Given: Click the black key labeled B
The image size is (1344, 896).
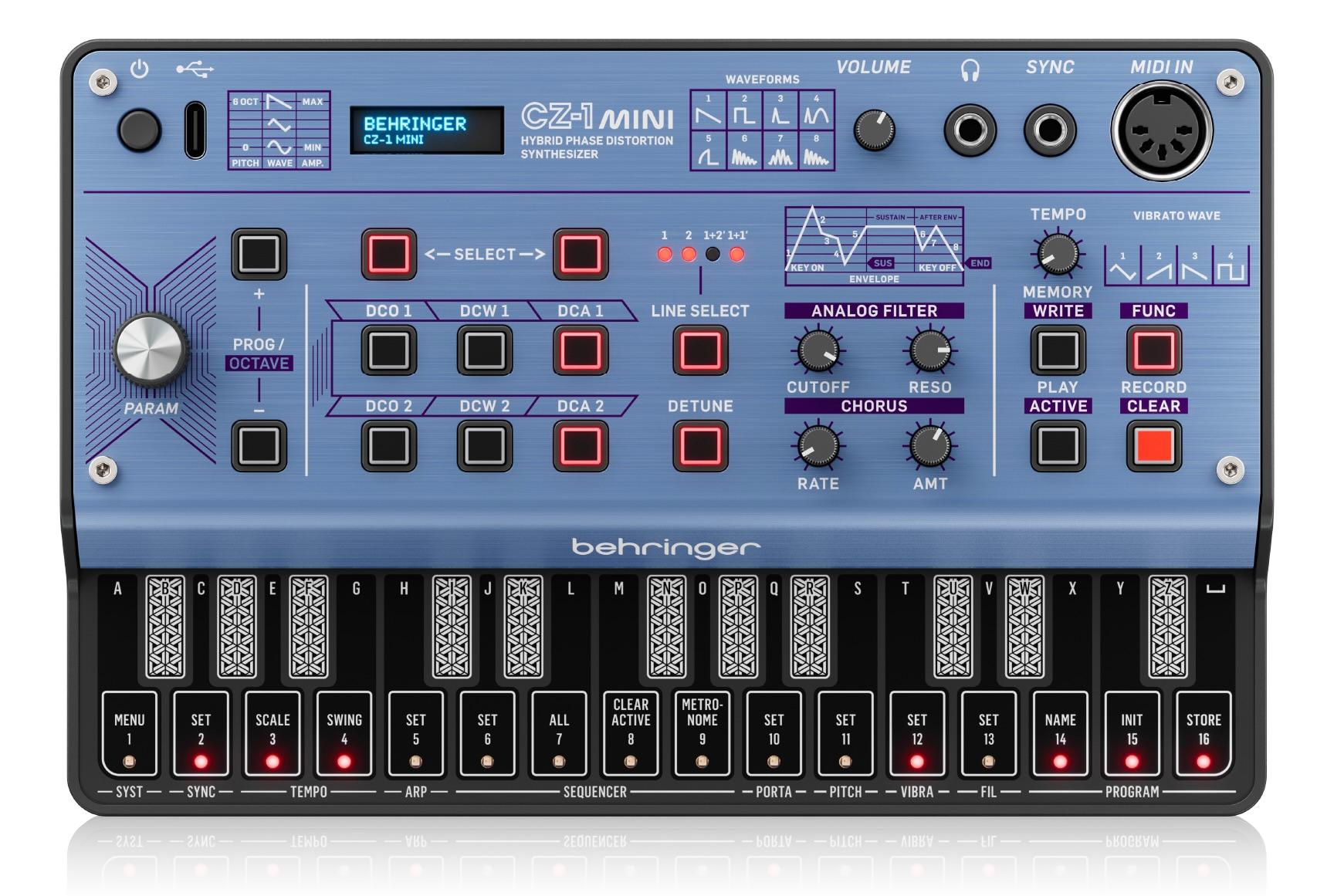Looking at the screenshot, I should pyautogui.click(x=165, y=626).
